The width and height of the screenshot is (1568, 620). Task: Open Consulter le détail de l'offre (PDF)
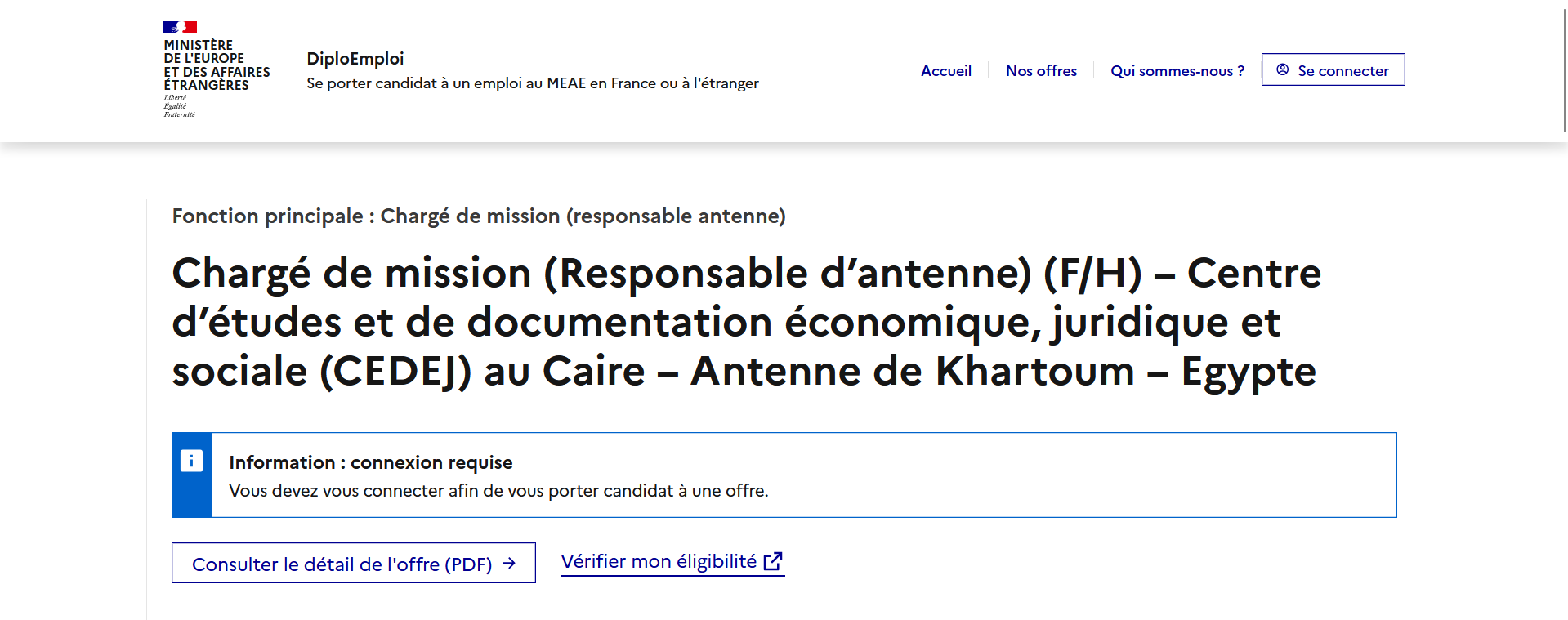[x=342, y=564]
